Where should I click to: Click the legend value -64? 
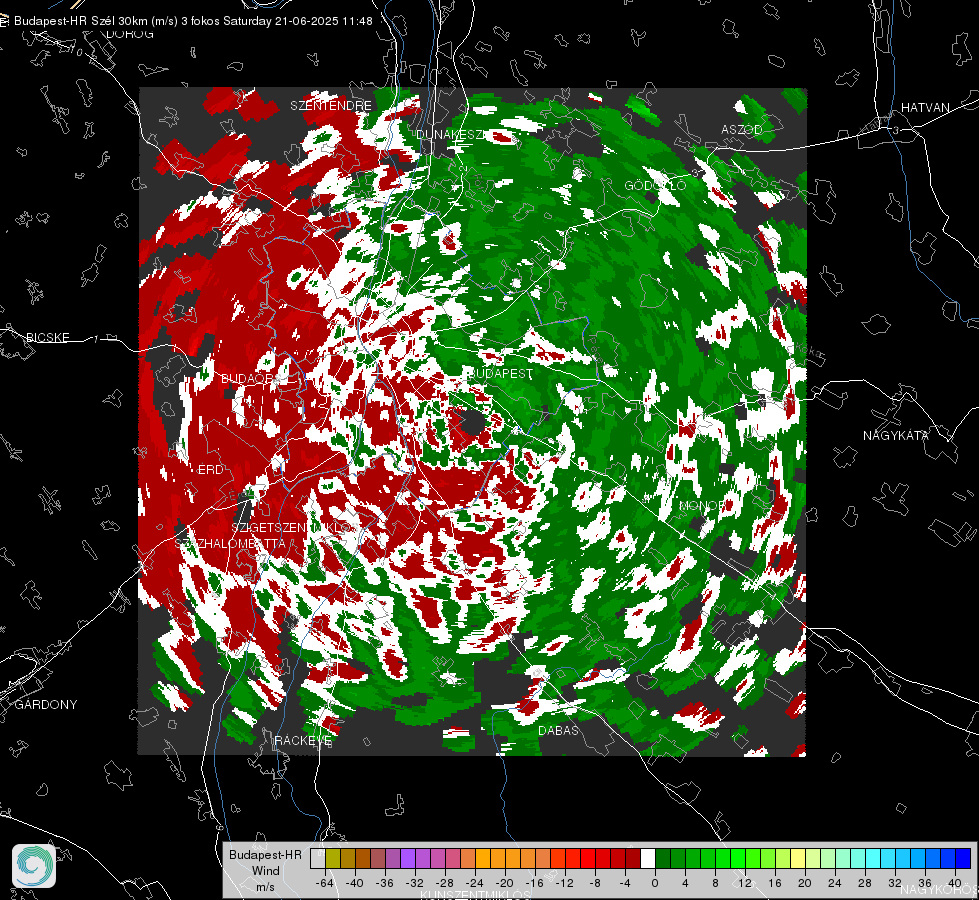(x=325, y=883)
